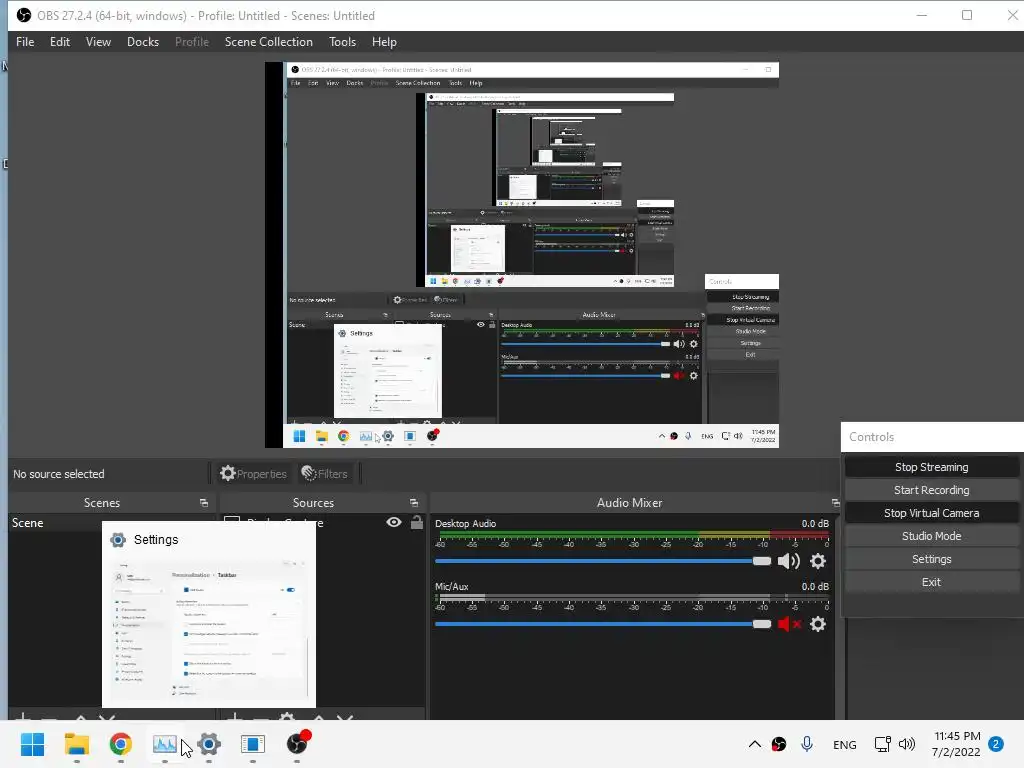Switch the ENG input language
Viewport: 1024px width, 768px height.
pos(844,744)
